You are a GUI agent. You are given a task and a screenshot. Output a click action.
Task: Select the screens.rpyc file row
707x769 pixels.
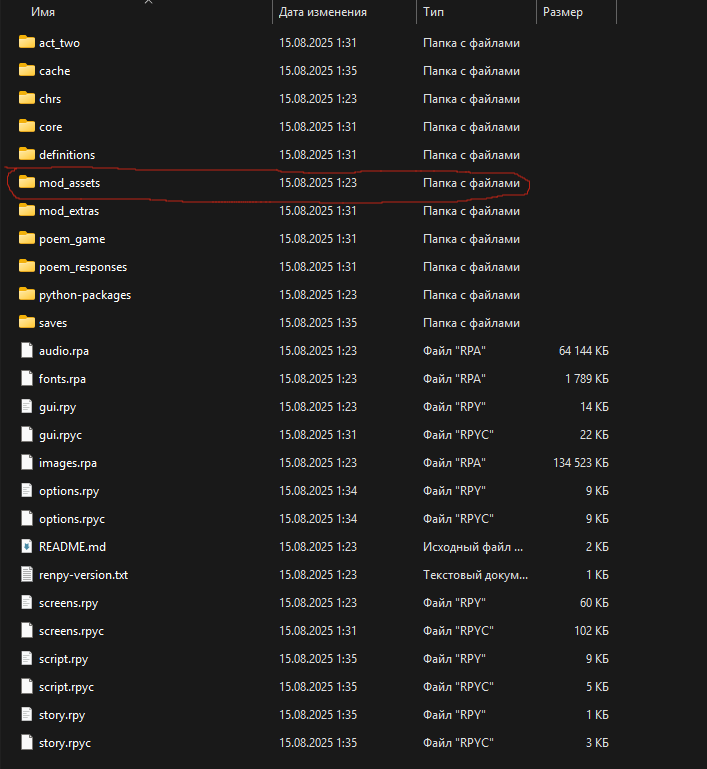tap(314, 631)
